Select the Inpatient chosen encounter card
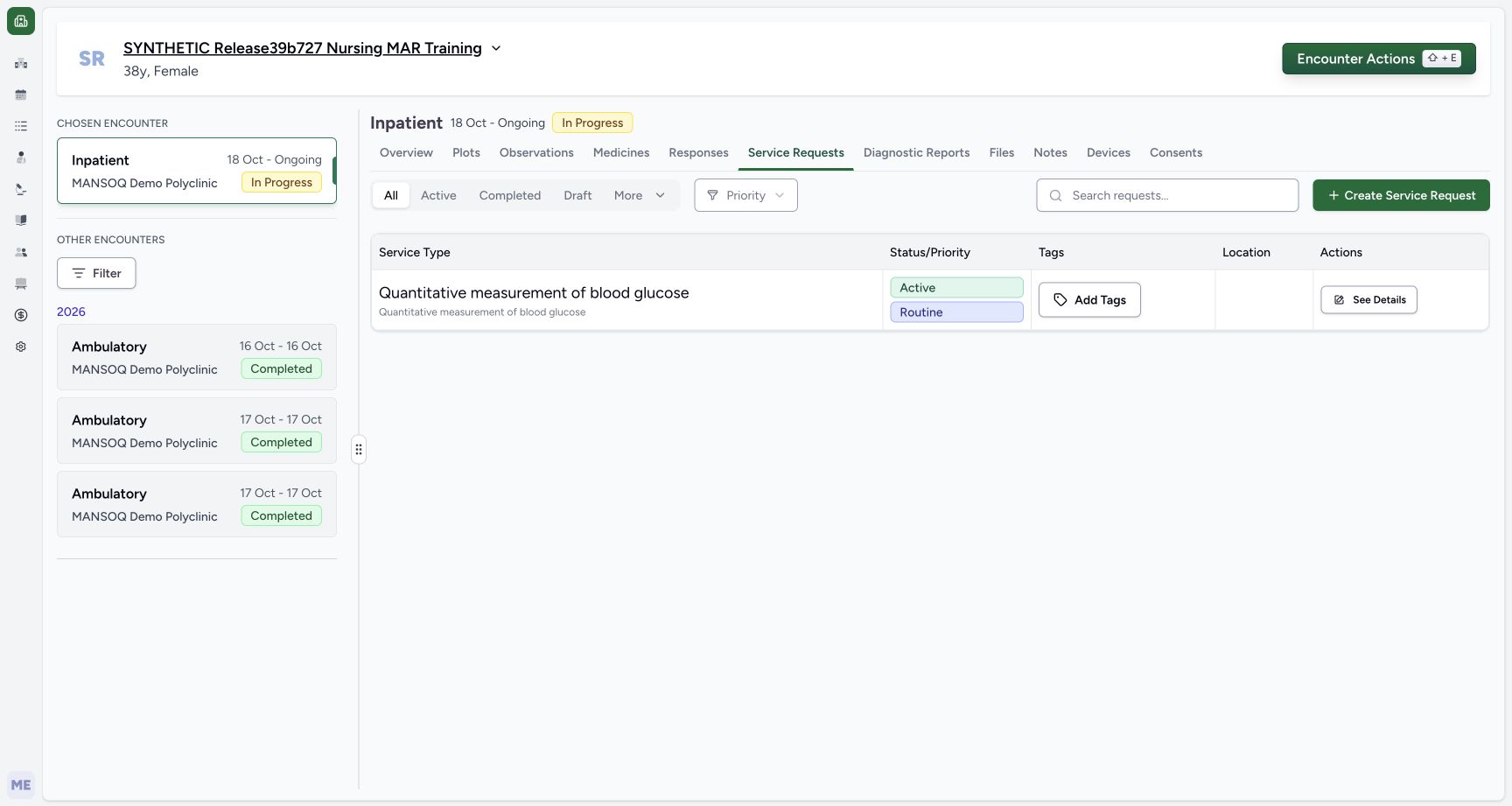 197,171
